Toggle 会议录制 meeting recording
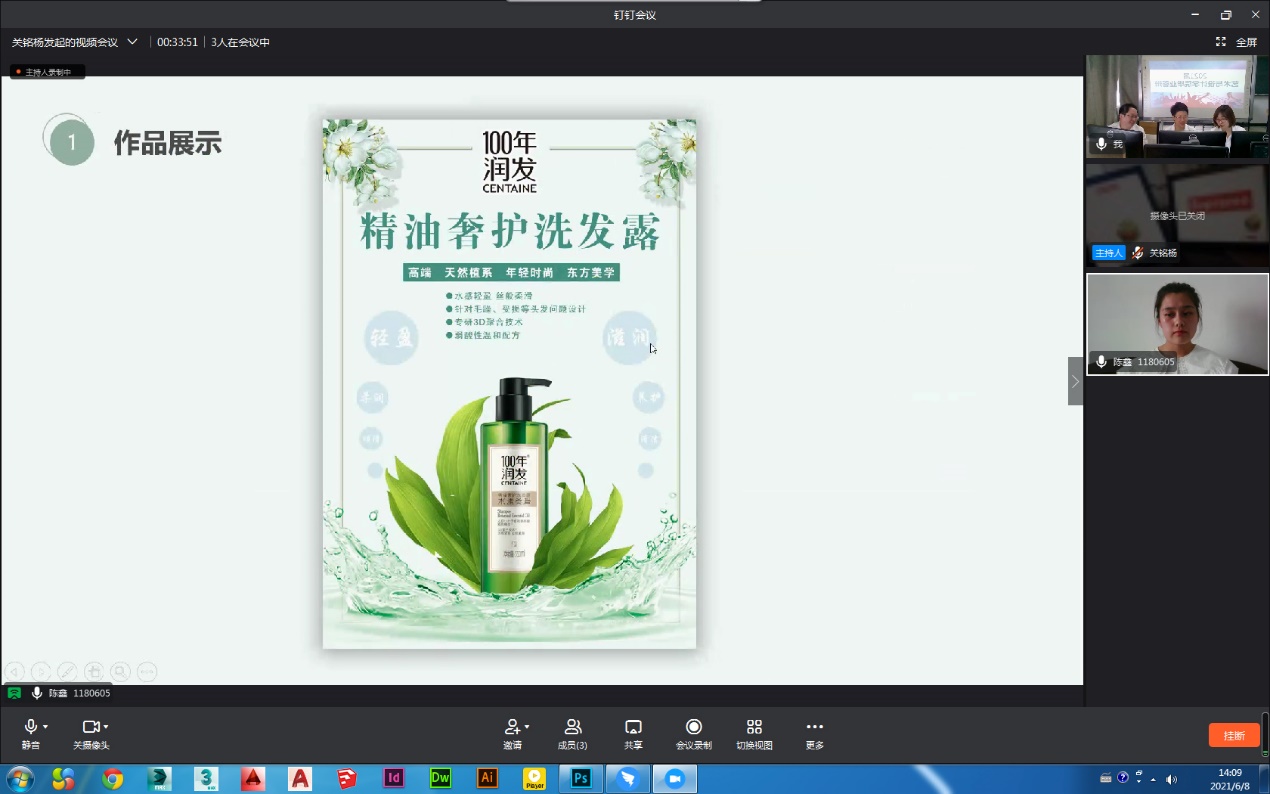The height and width of the screenshot is (794, 1270). pyautogui.click(x=694, y=734)
